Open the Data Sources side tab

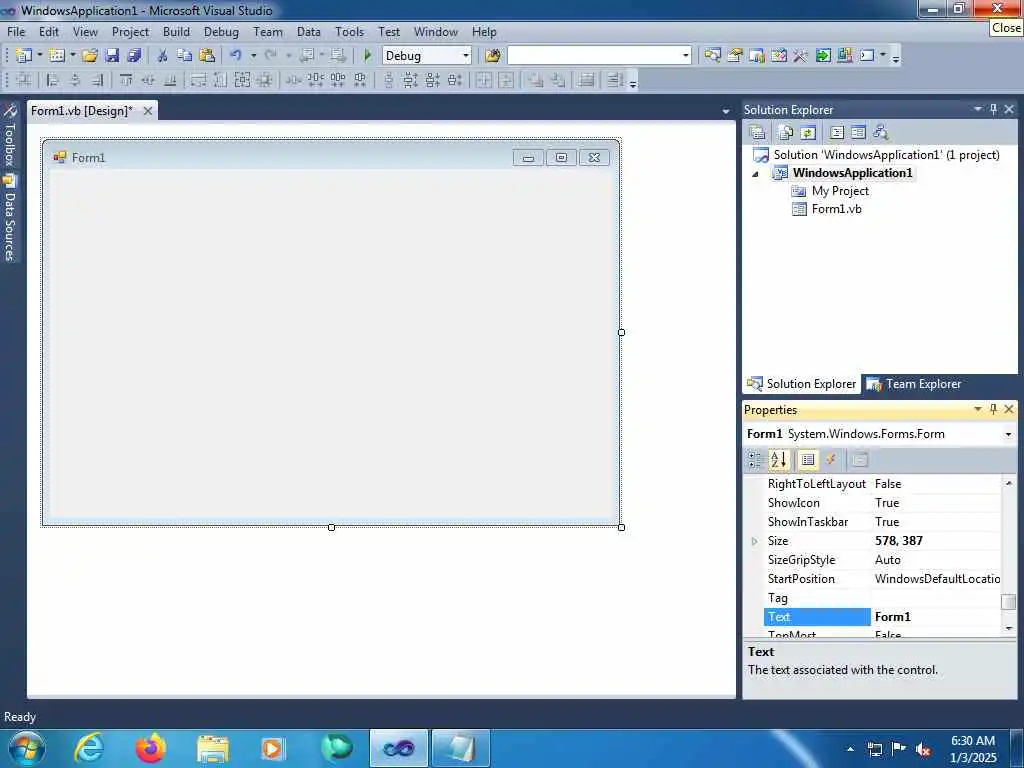click(x=10, y=218)
